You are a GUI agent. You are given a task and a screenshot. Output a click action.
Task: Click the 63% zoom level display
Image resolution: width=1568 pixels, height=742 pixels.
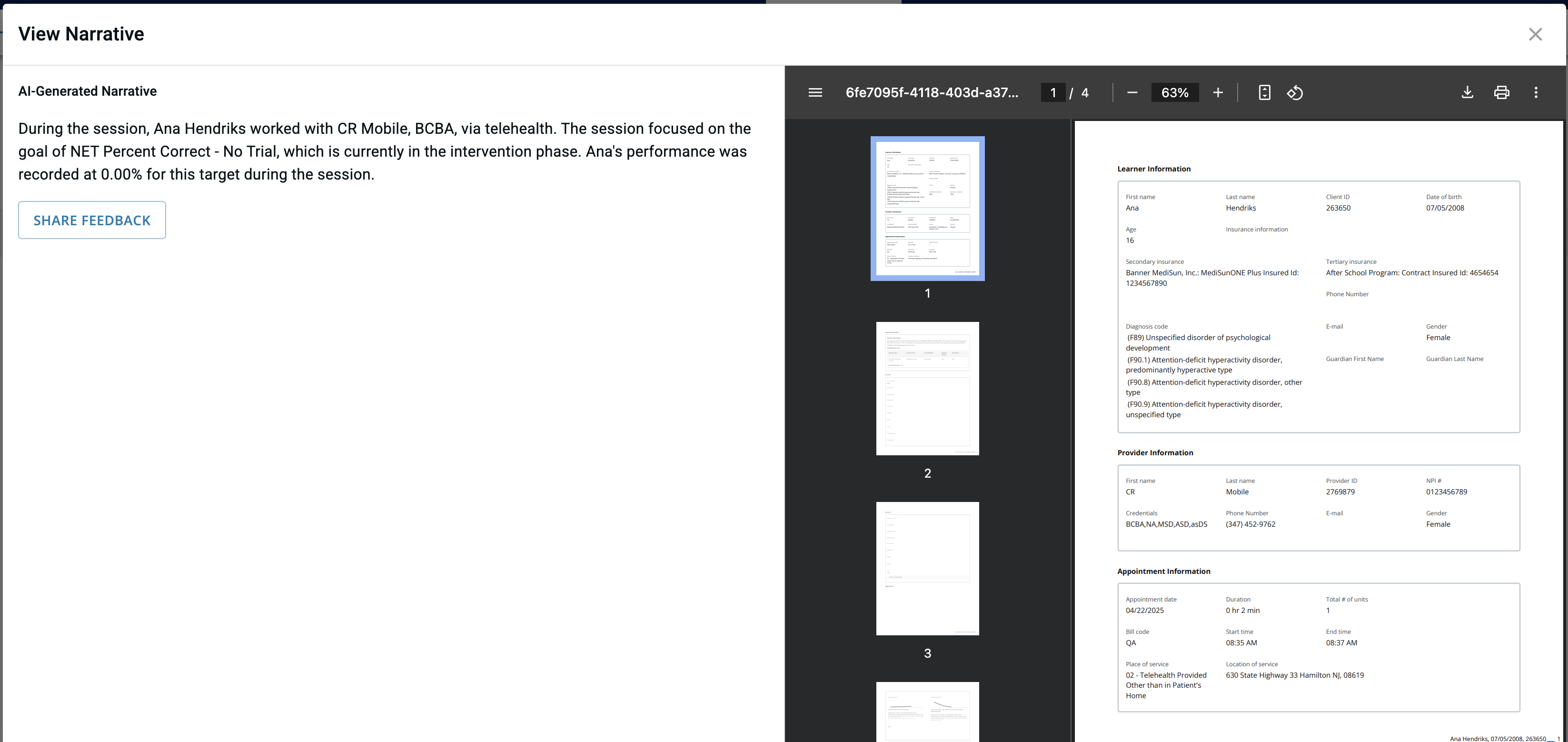1175,92
